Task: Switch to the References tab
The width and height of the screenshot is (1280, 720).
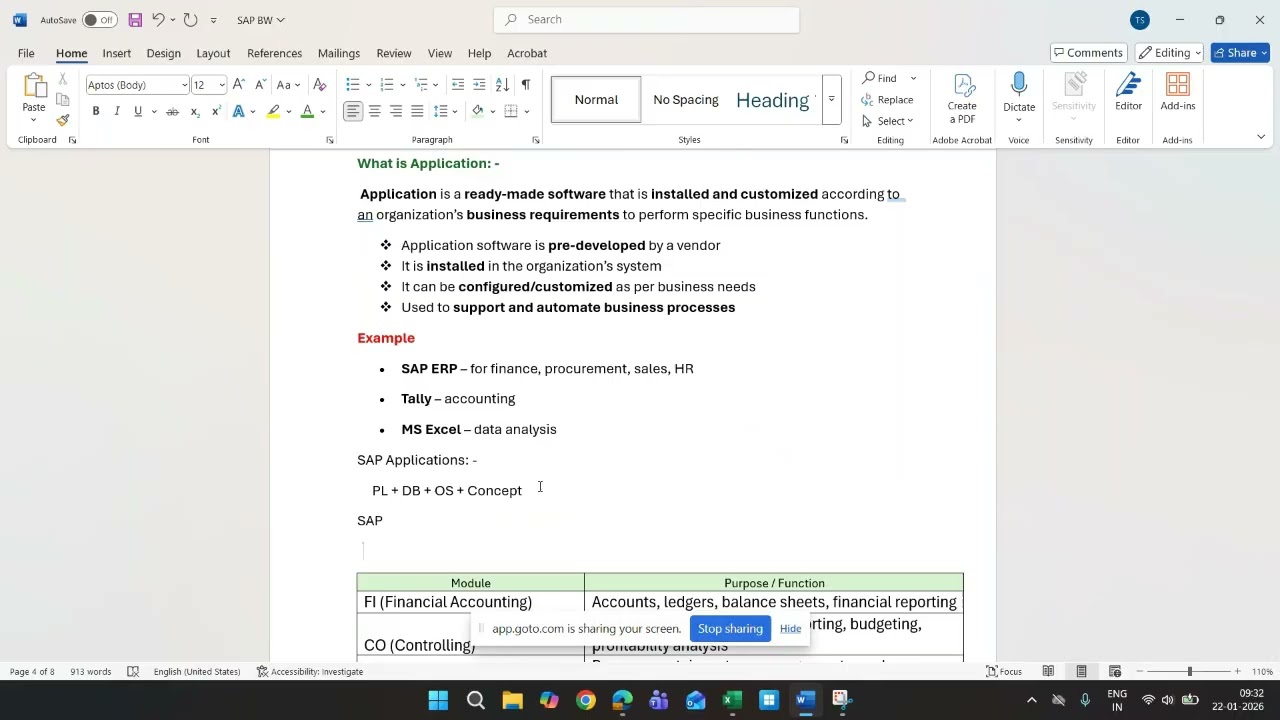Action: pos(274,53)
